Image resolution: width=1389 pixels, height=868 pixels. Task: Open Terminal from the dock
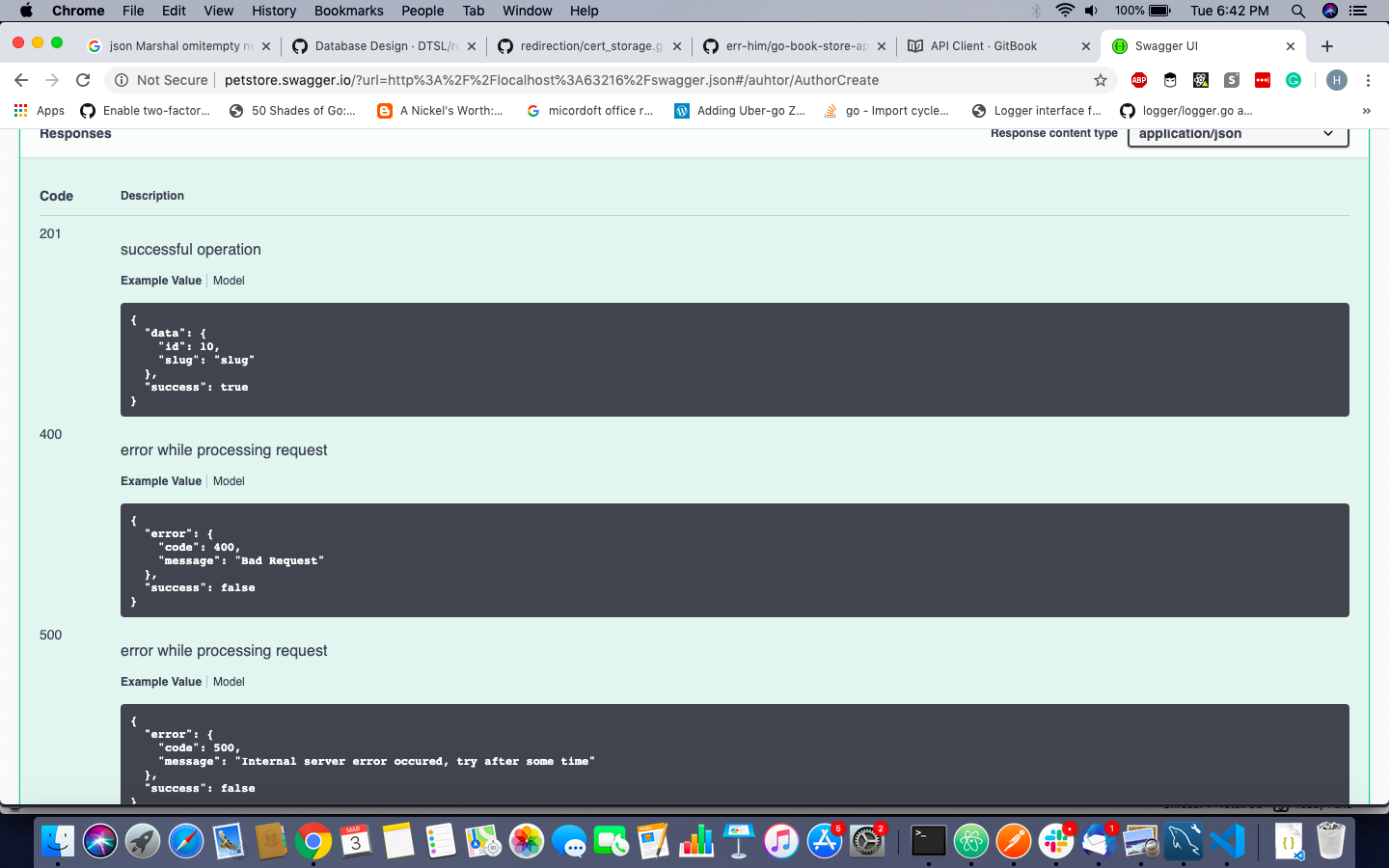pyautogui.click(x=929, y=841)
